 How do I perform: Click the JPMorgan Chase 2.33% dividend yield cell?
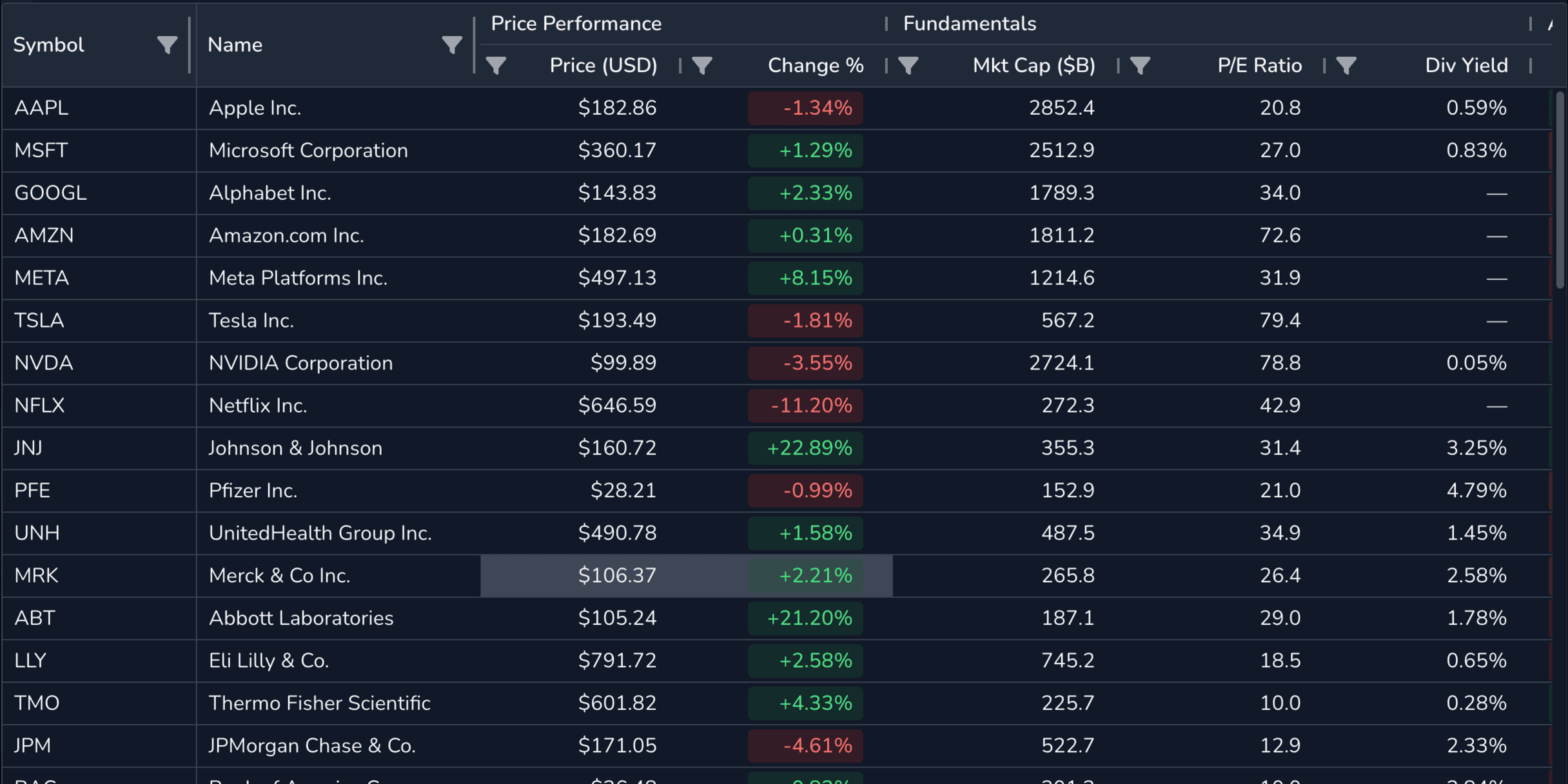click(1476, 745)
